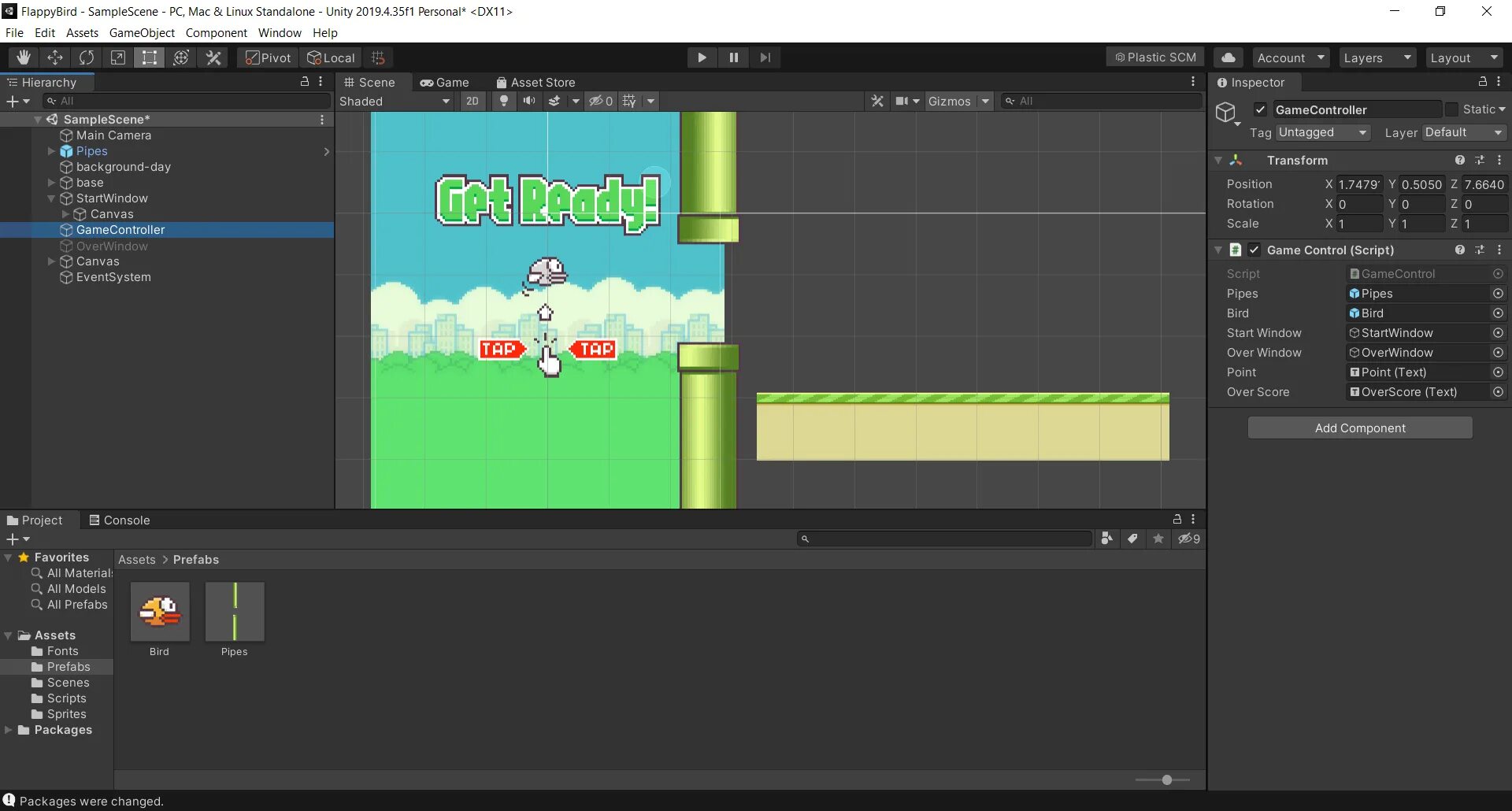
Task: Save Project search as favorite
Action: (1158, 539)
